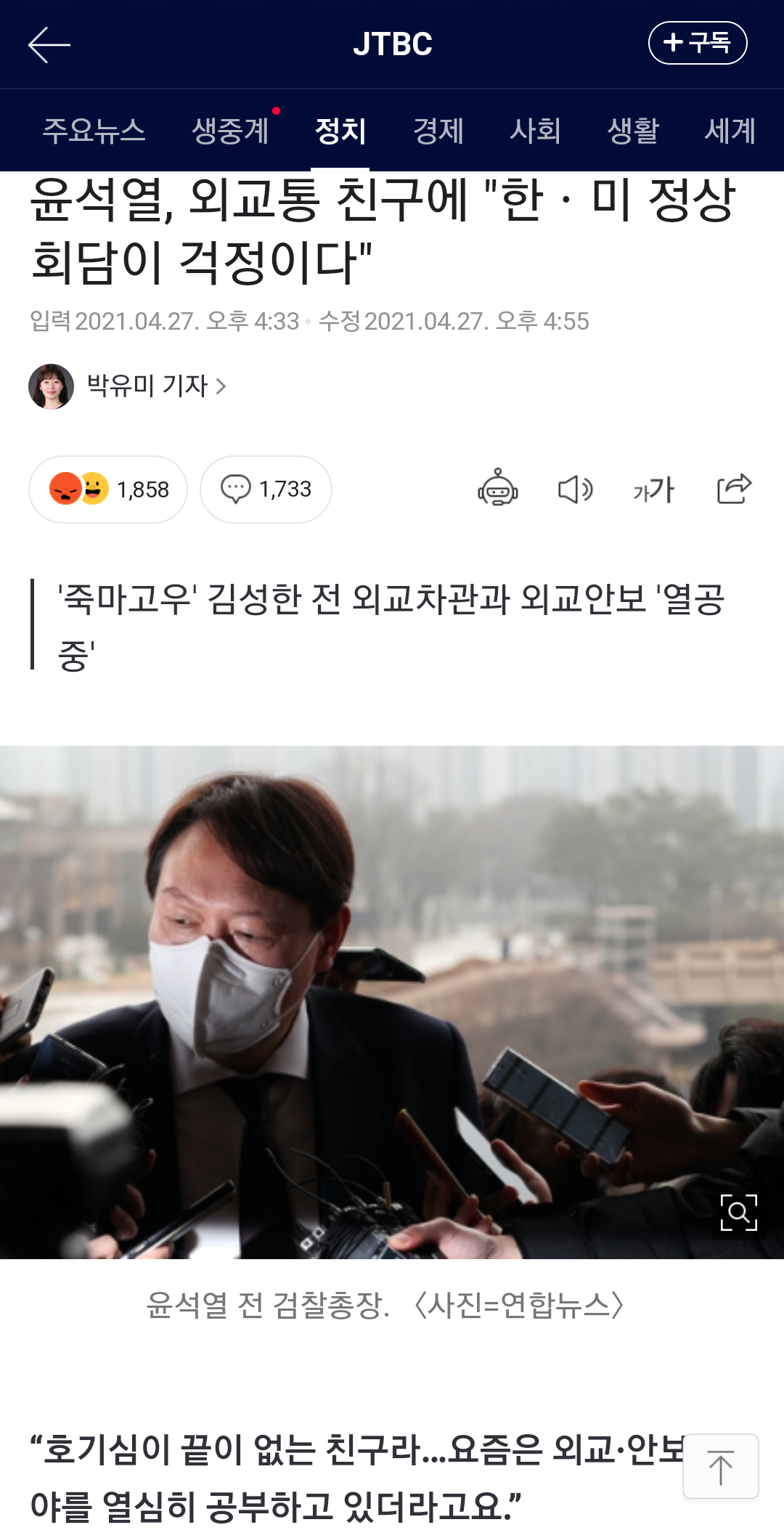784x1538 pixels.
Task: Switch to the 주요뉴스 tab
Action: pyautogui.click(x=94, y=131)
